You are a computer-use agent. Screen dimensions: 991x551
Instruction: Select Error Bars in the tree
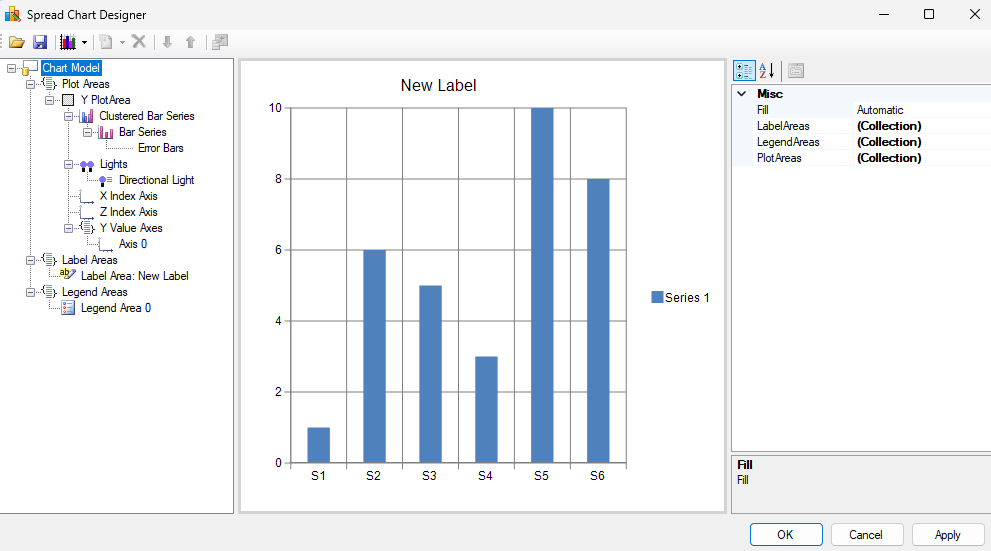161,148
